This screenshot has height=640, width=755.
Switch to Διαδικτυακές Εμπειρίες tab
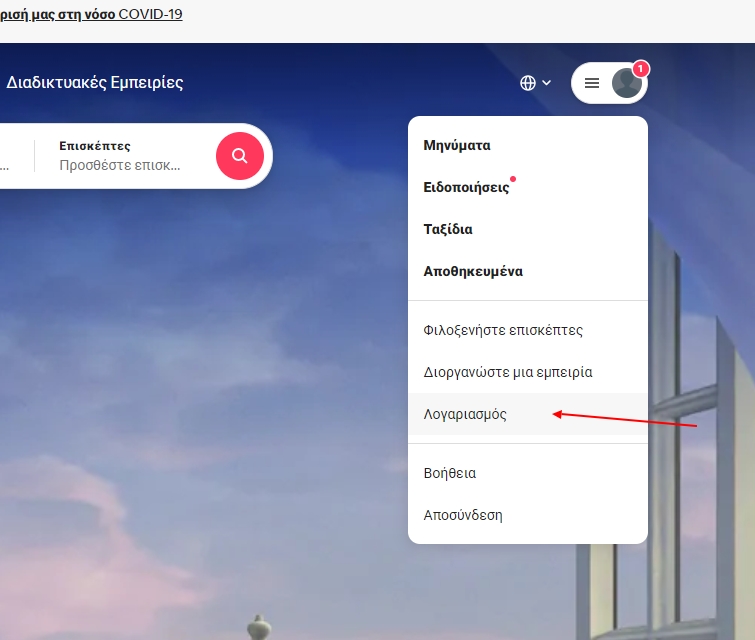coord(95,83)
